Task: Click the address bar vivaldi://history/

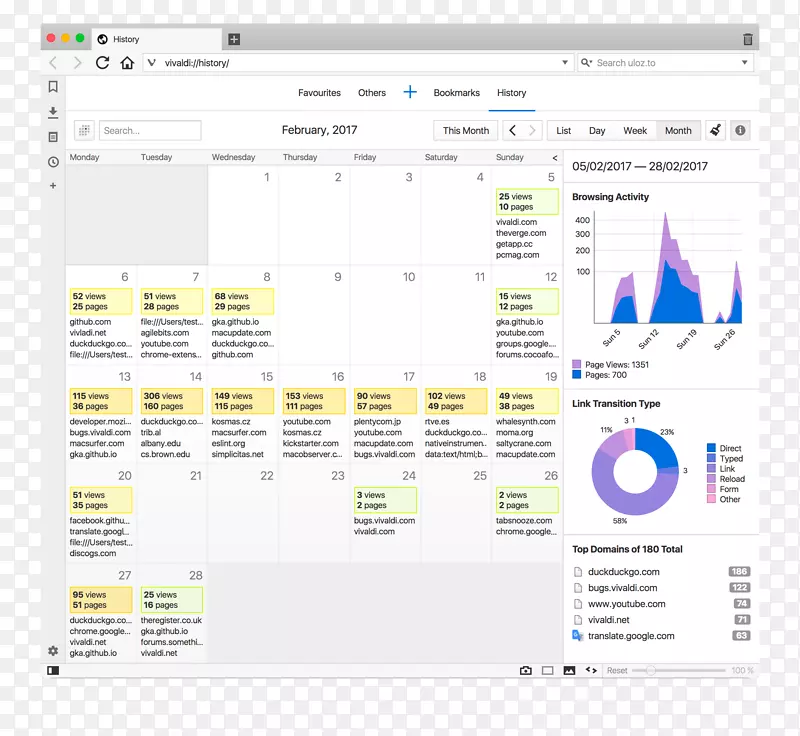Action: [357, 63]
